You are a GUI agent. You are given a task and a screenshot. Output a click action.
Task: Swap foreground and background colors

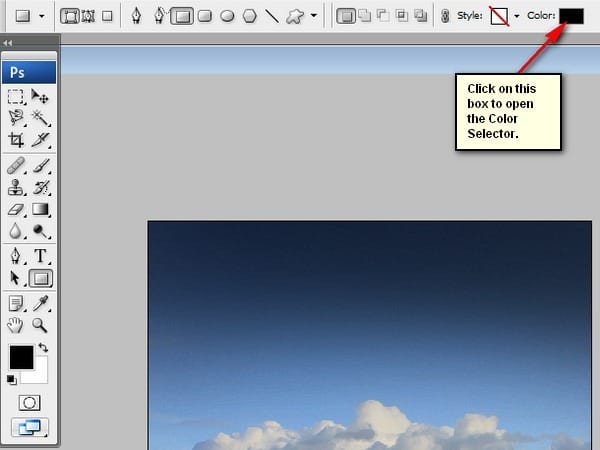(x=43, y=347)
